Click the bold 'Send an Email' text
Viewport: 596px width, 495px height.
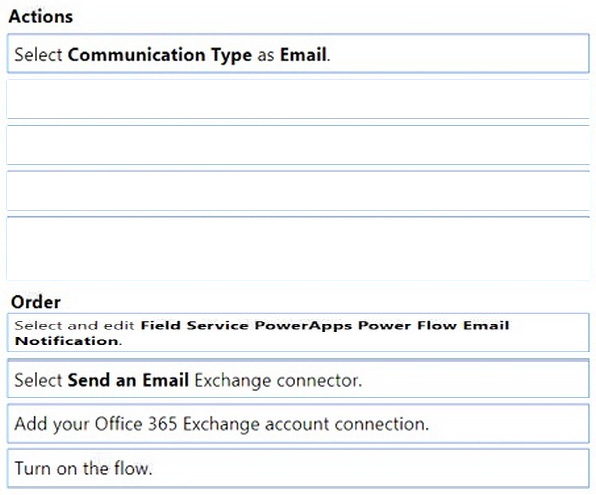tap(128, 380)
